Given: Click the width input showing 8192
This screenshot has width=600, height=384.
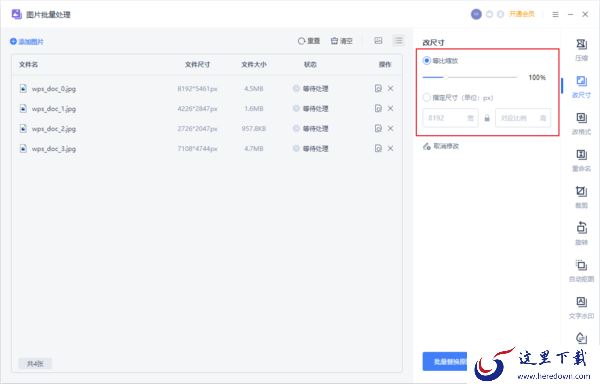Looking at the screenshot, I should click(x=450, y=118).
